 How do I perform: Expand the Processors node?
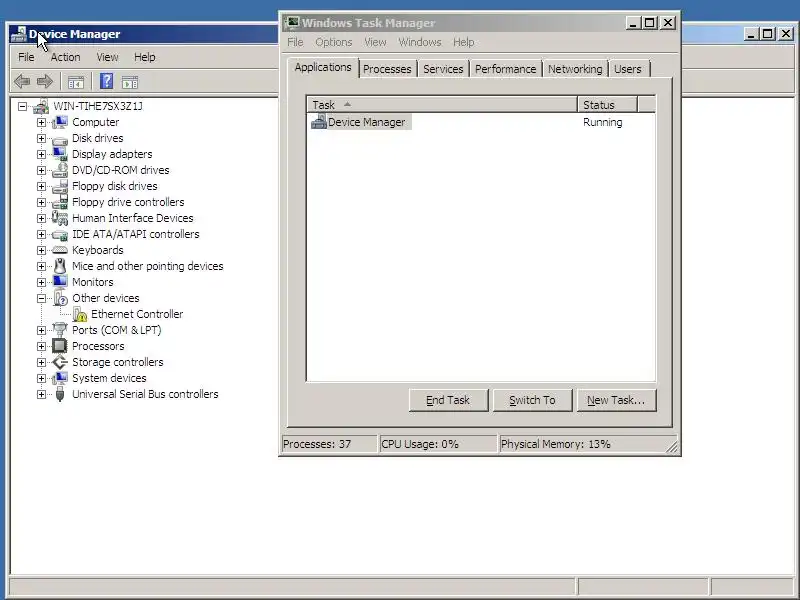tap(41, 346)
